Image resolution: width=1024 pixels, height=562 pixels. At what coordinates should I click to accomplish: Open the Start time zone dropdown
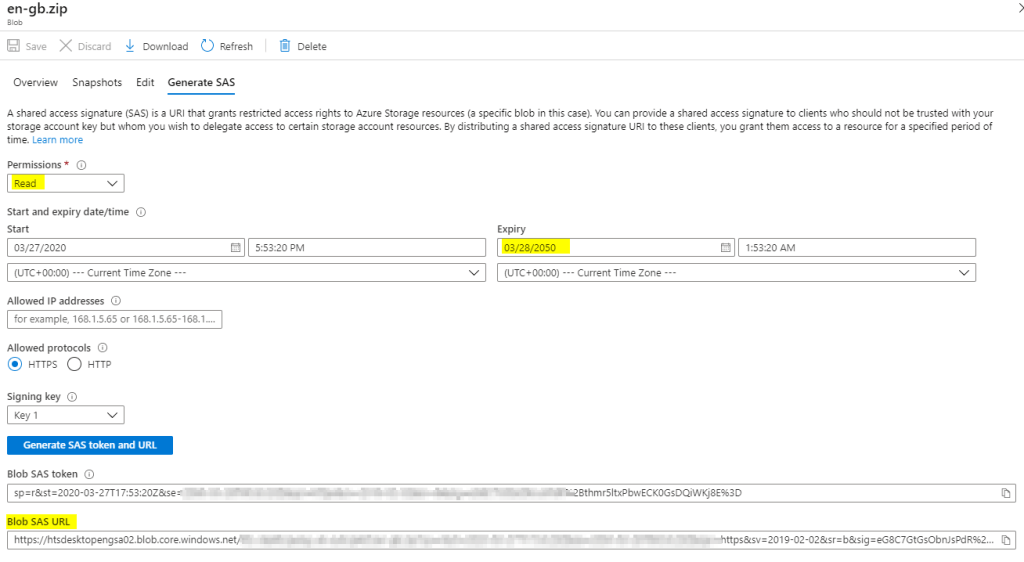247,273
